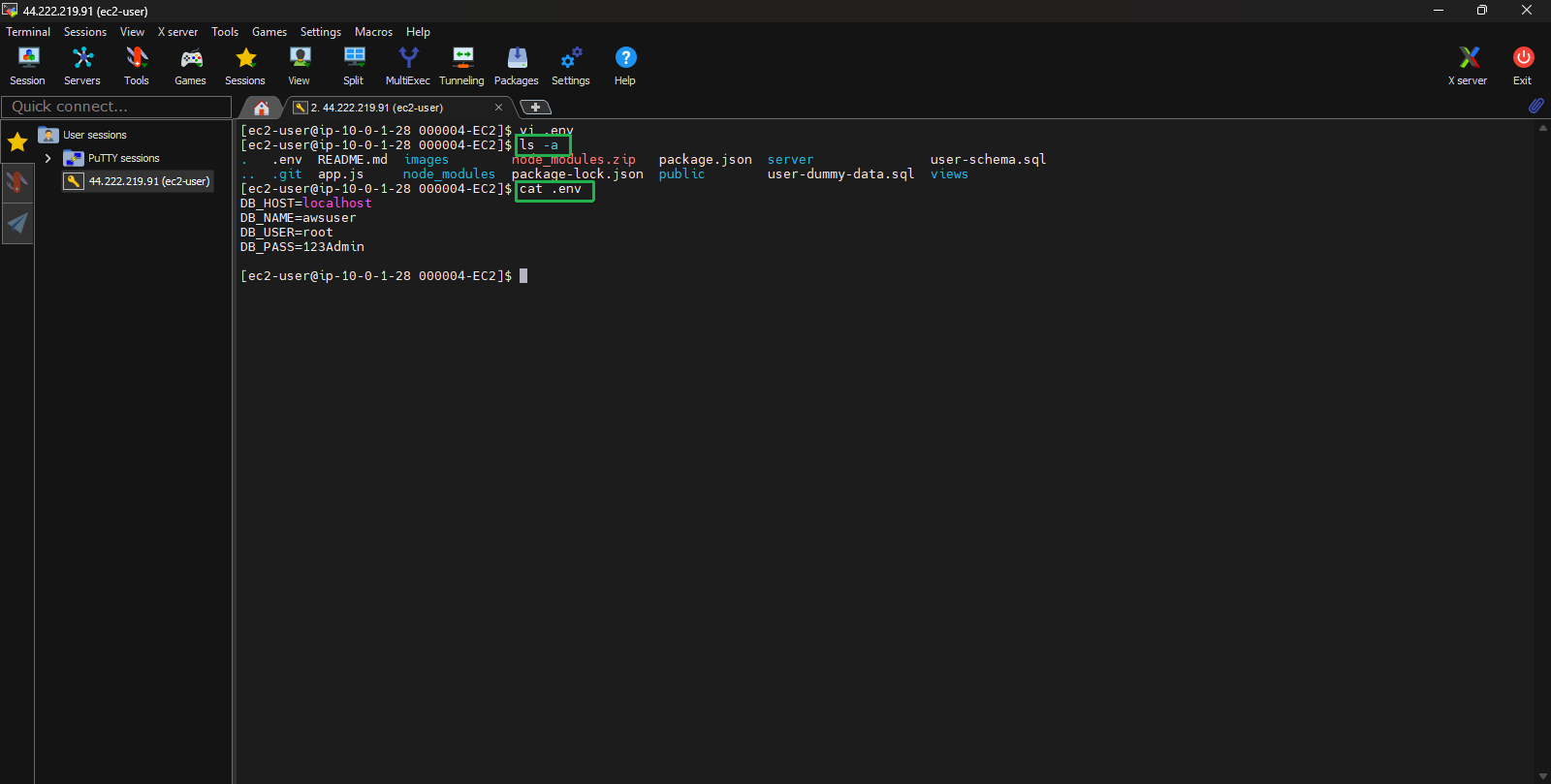The width and height of the screenshot is (1551, 784).
Task: Click the Split terminal icon
Action: tap(354, 66)
